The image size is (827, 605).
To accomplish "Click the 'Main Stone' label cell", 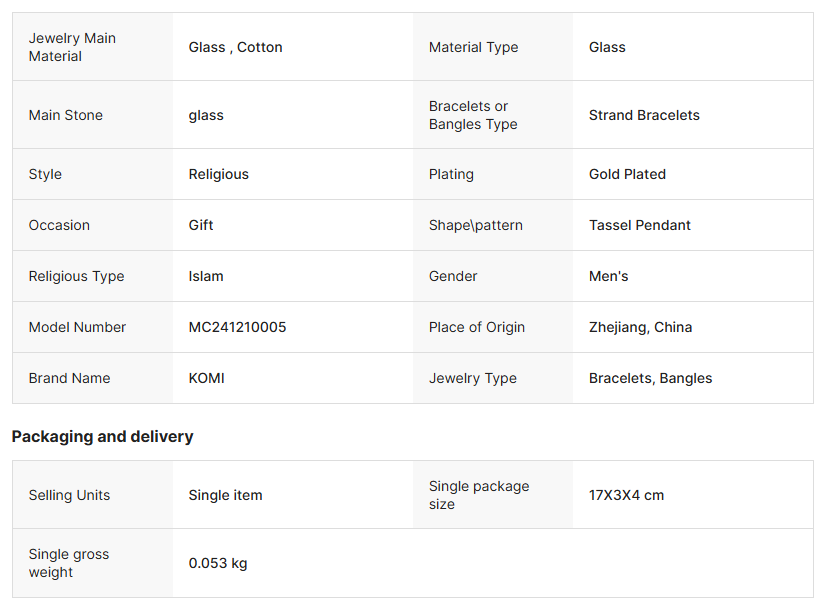I will point(66,115).
